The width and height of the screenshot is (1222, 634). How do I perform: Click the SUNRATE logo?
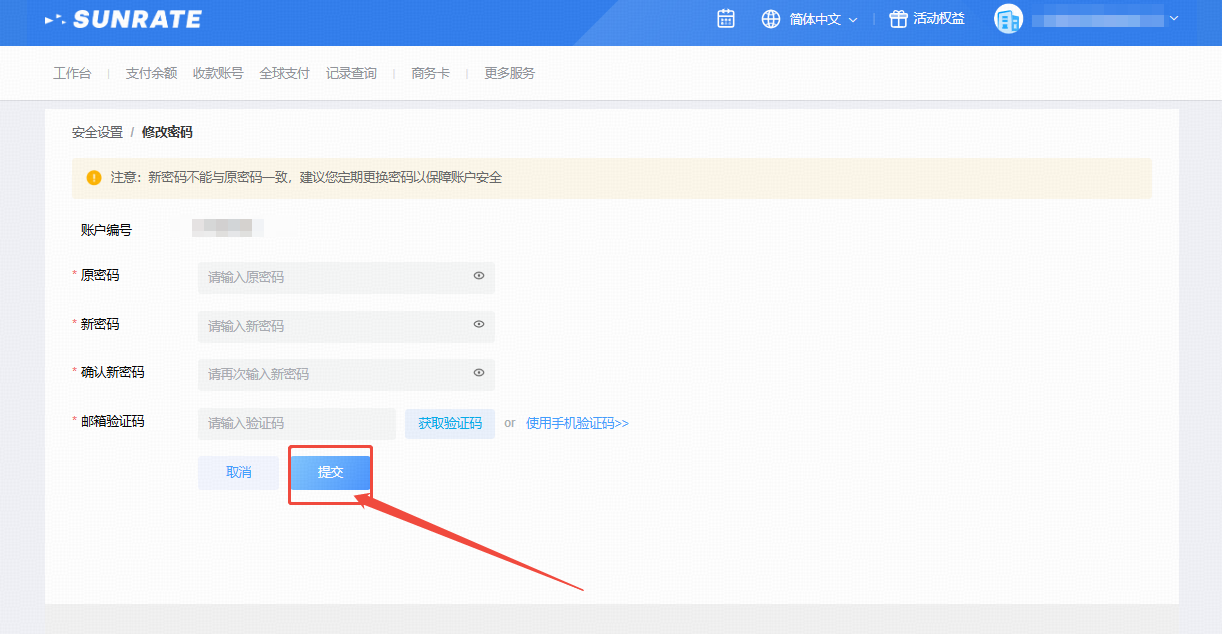(x=123, y=19)
